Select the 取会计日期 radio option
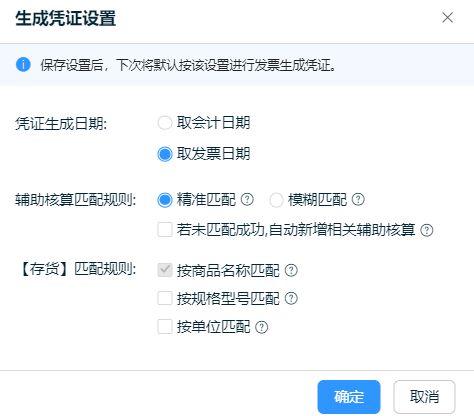The image size is (474, 416). (165, 123)
